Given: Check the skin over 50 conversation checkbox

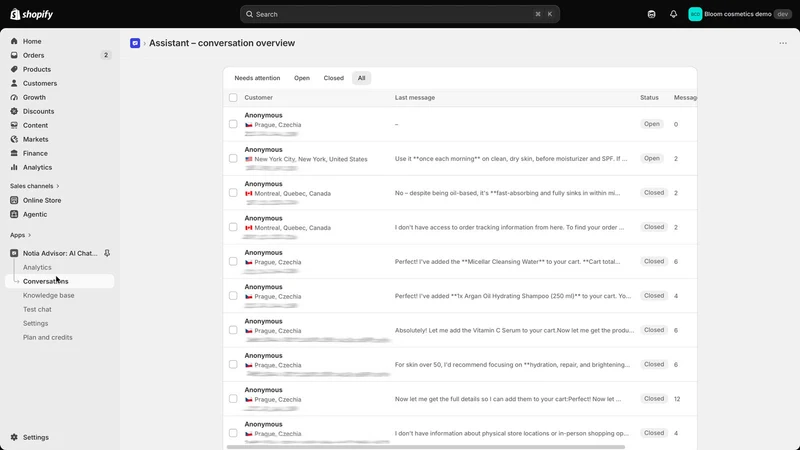Looking at the screenshot, I should (x=233, y=364).
